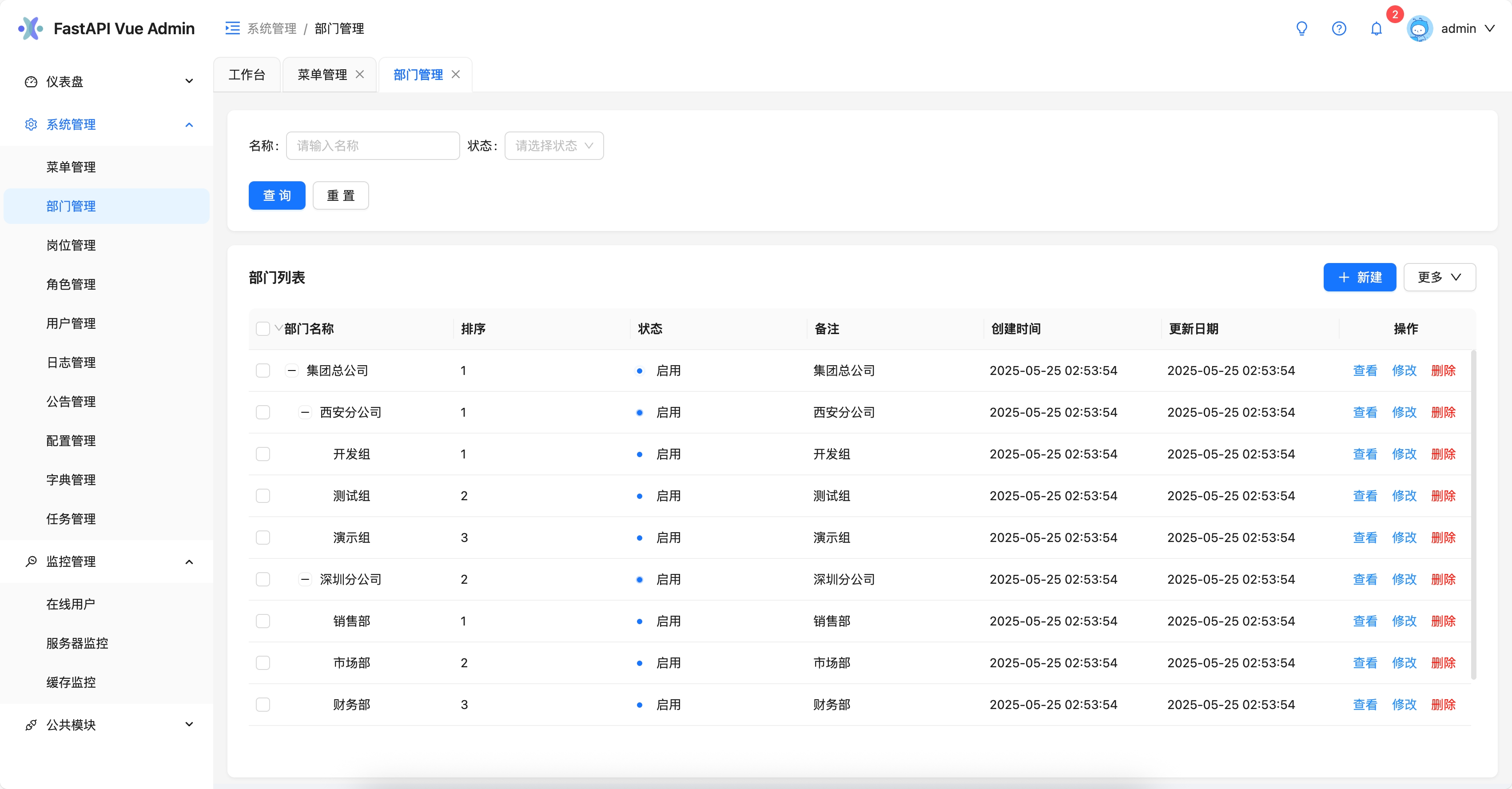The image size is (1512, 789).
Task: Collapse the sidebar with the fold menu icon
Action: pyautogui.click(x=232, y=28)
